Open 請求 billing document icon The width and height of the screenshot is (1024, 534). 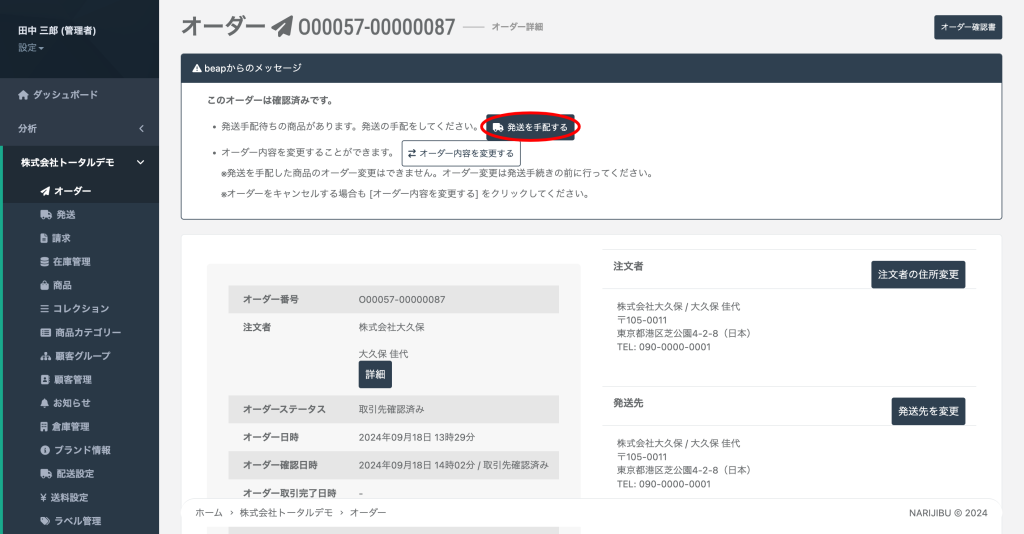(x=44, y=238)
